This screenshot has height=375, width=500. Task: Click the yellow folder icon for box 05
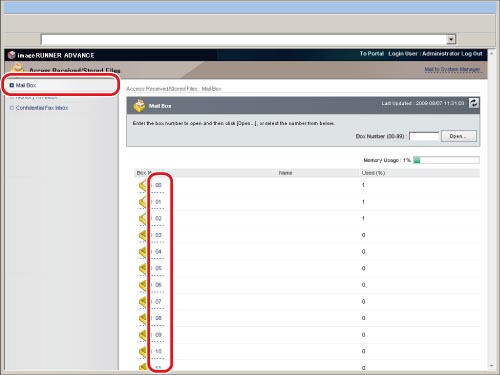pyautogui.click(x=142, y=269)
